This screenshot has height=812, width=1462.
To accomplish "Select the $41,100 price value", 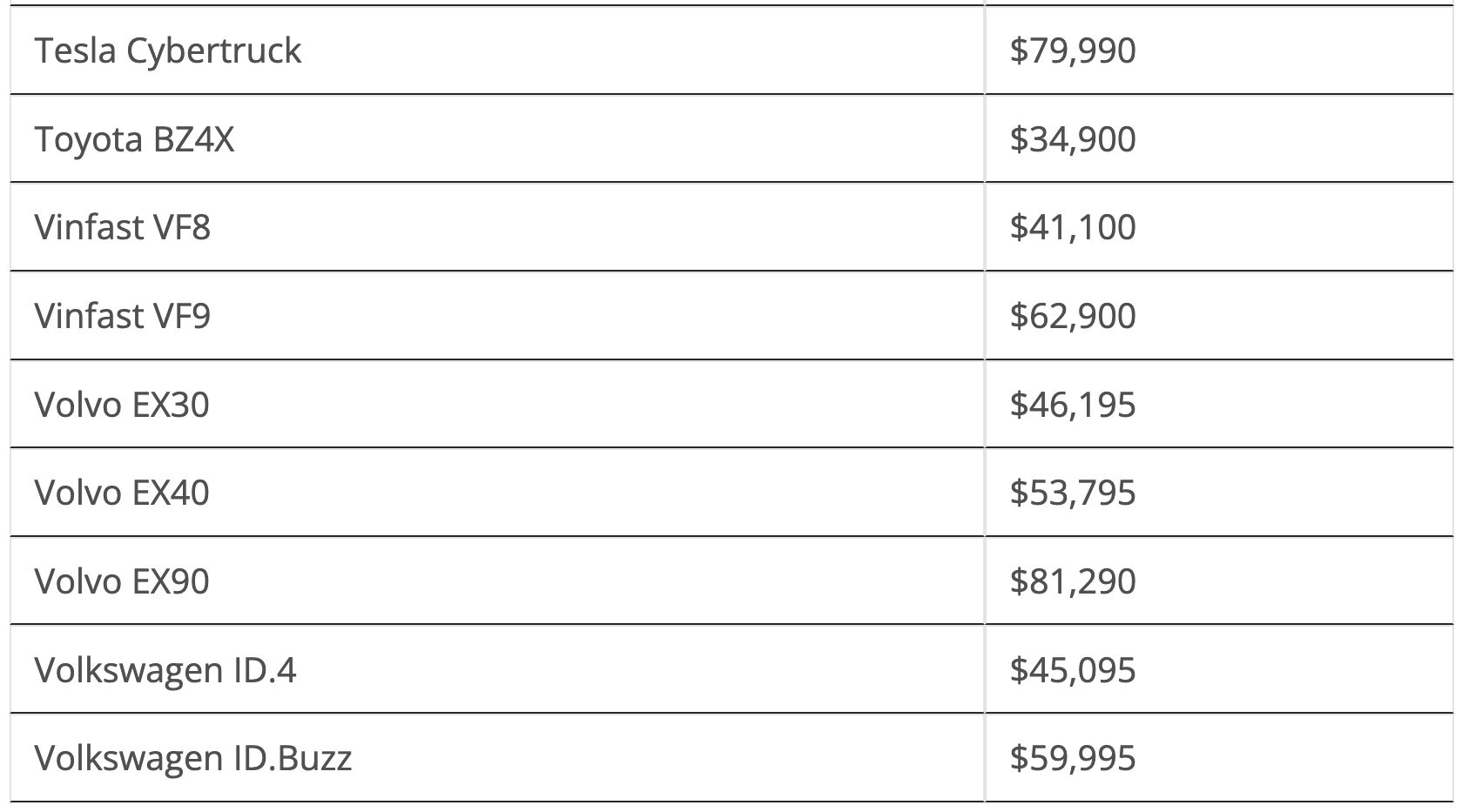I will tap(1073, 227).
